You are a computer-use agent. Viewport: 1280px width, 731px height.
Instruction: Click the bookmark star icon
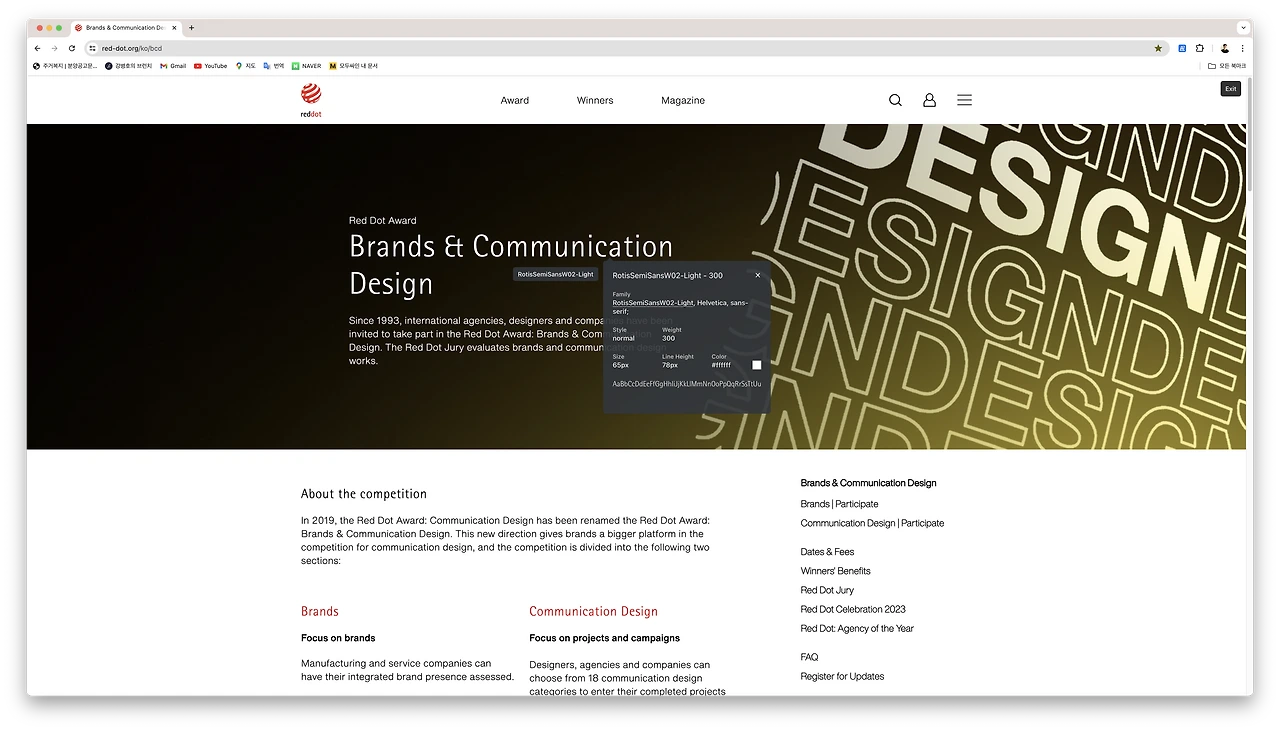coord(1158,48)
